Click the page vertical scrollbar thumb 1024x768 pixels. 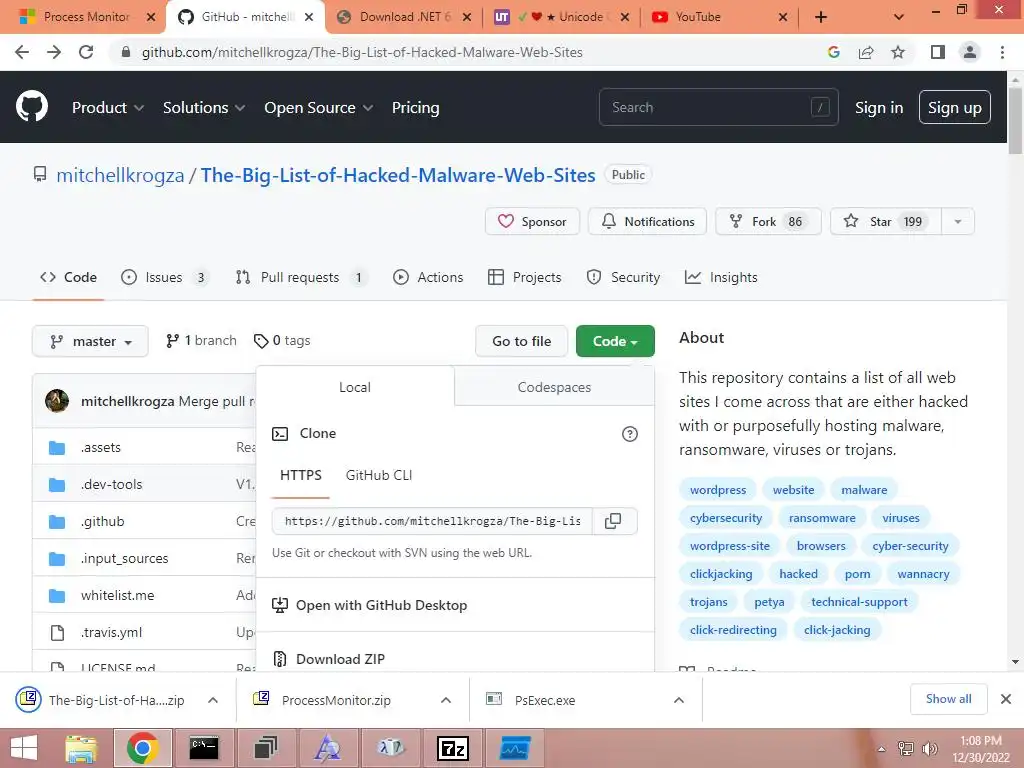point(1015,121)
